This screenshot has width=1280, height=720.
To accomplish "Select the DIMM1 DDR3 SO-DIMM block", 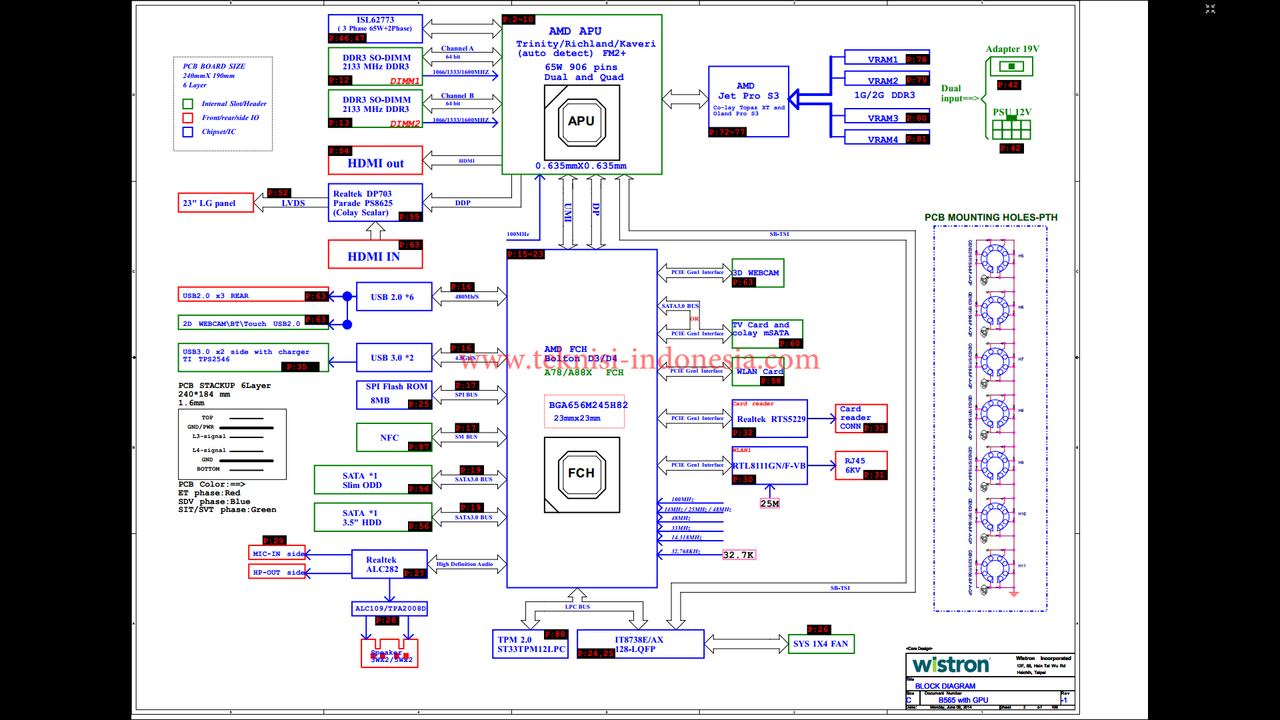I will (375, 66).
